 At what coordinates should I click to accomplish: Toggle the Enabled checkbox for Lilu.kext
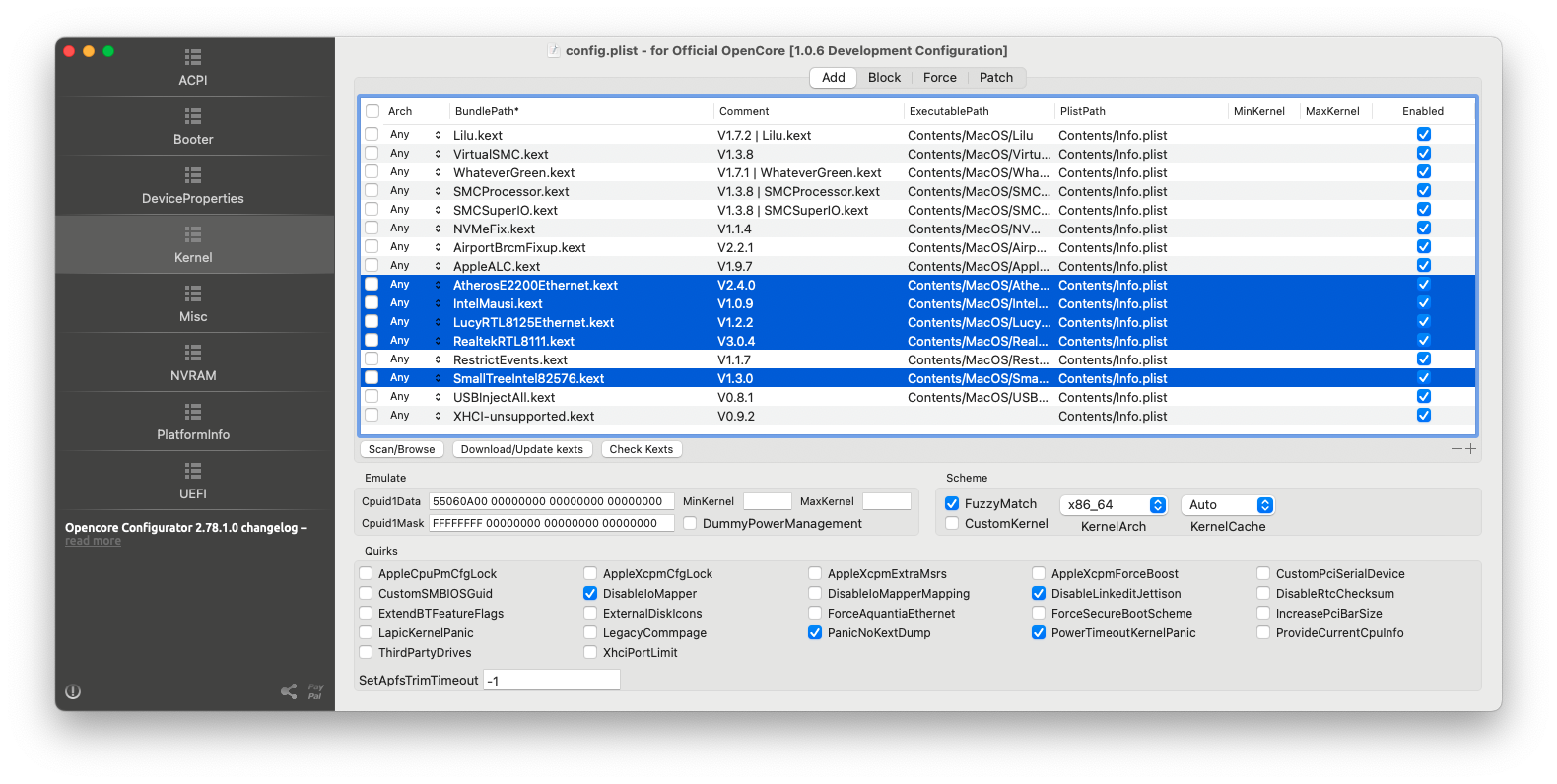(1424, 135)
